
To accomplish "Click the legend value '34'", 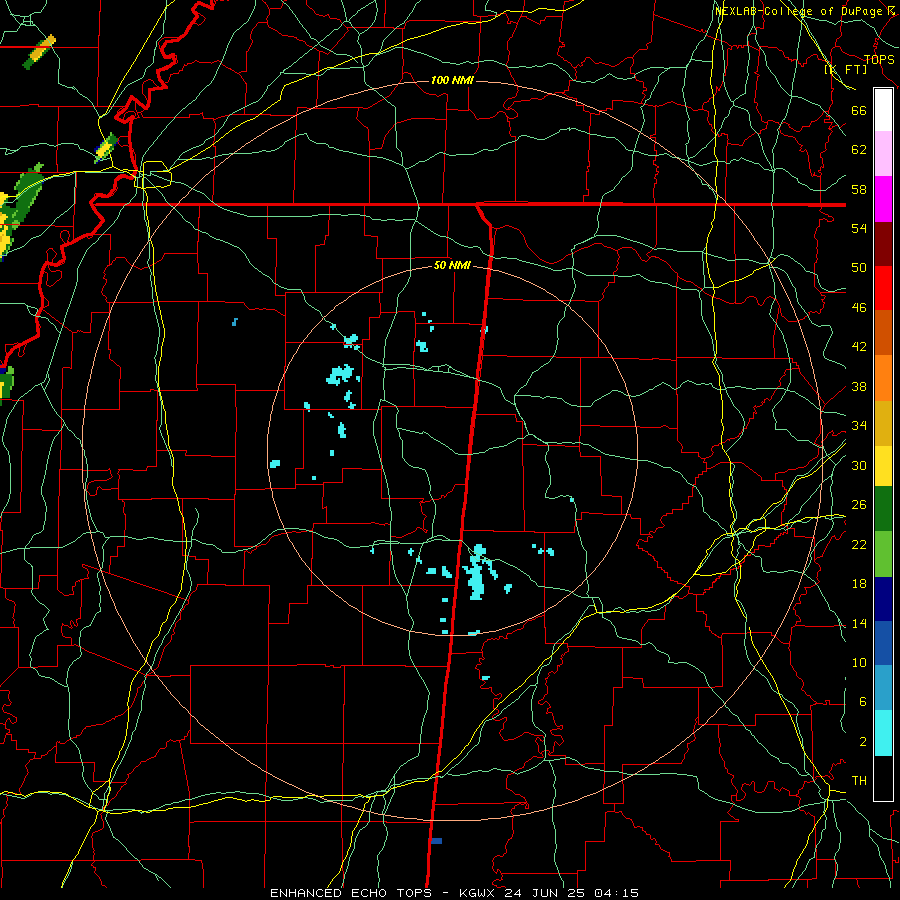I will click(859, 426).
